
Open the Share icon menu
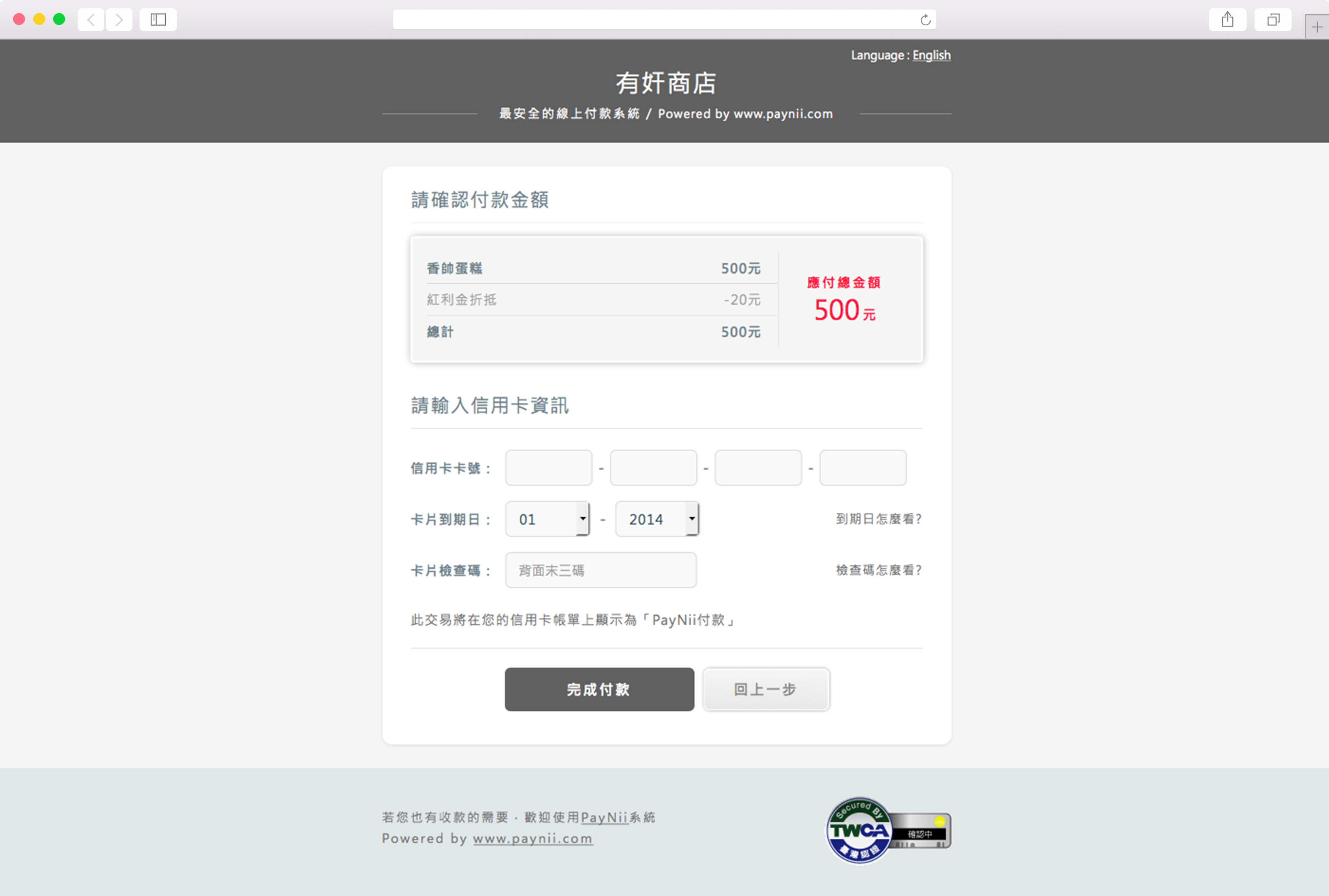[1227, 20]
